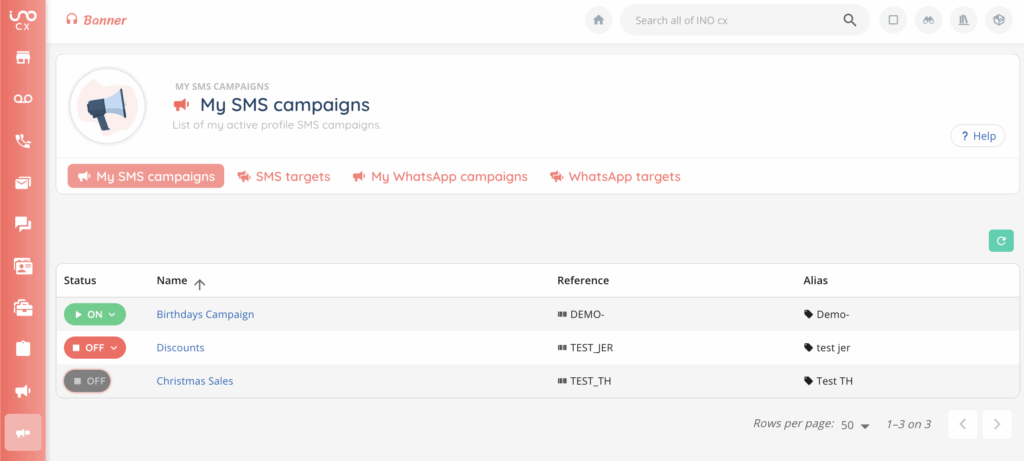Open the rows per page dropdown

tap(855, 425)
